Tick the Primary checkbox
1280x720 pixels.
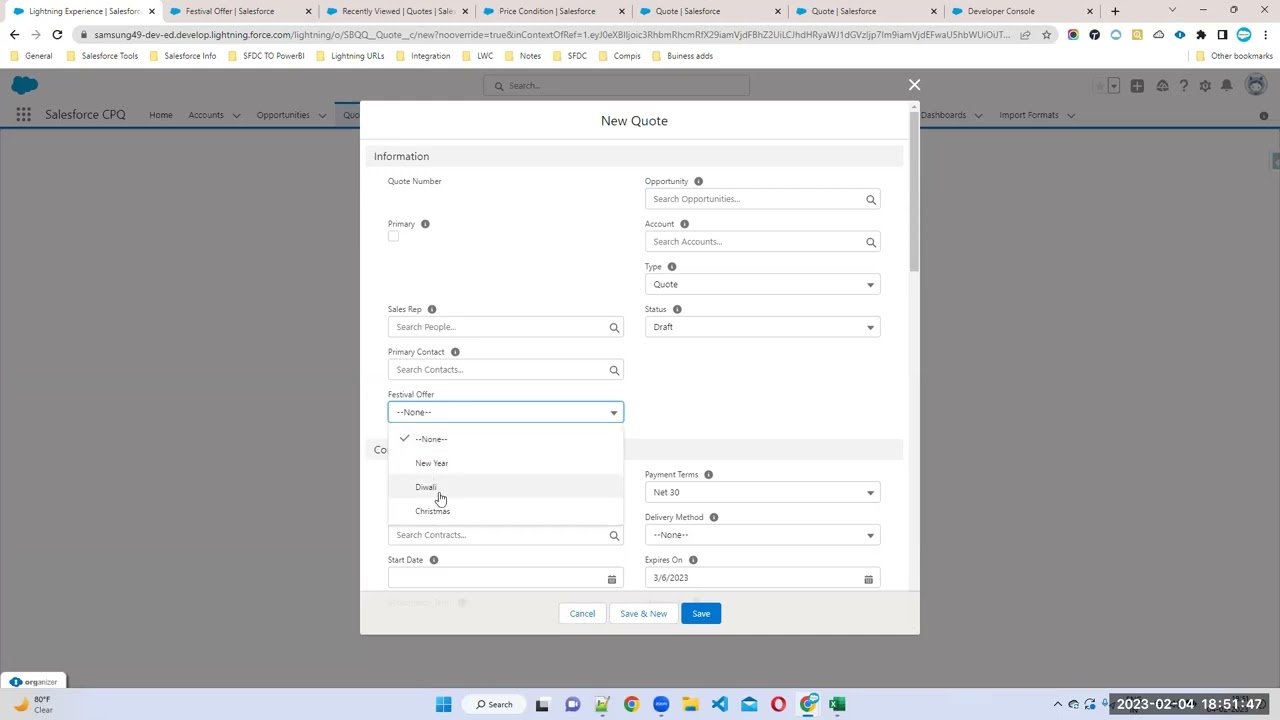coord(393,237)
